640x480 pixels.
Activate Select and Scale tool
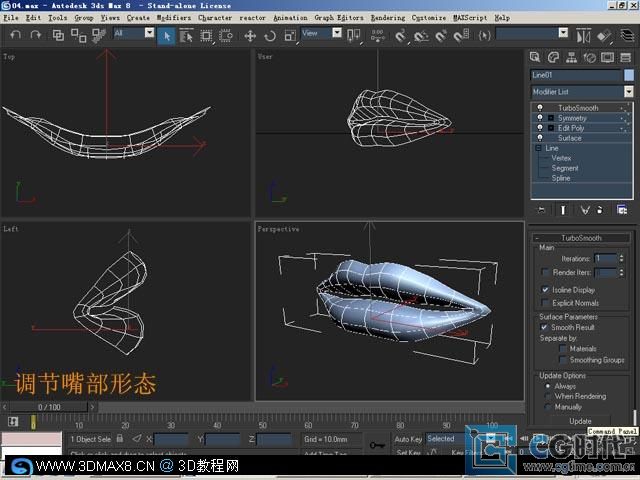[x=290, y=36]
